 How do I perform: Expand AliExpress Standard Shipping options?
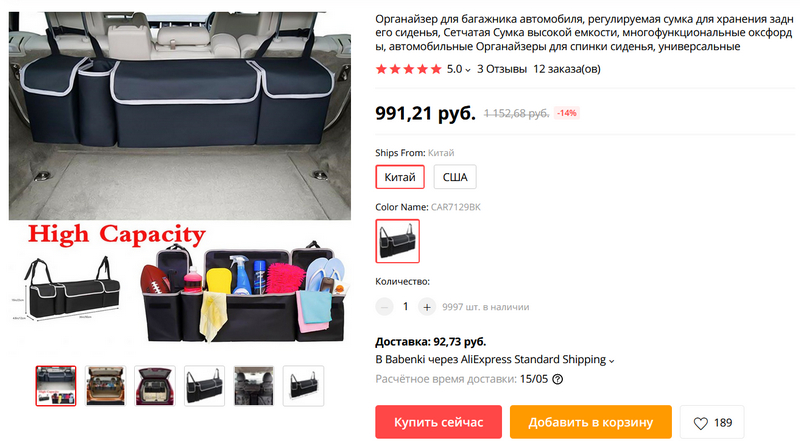click(x=611, y=361)
